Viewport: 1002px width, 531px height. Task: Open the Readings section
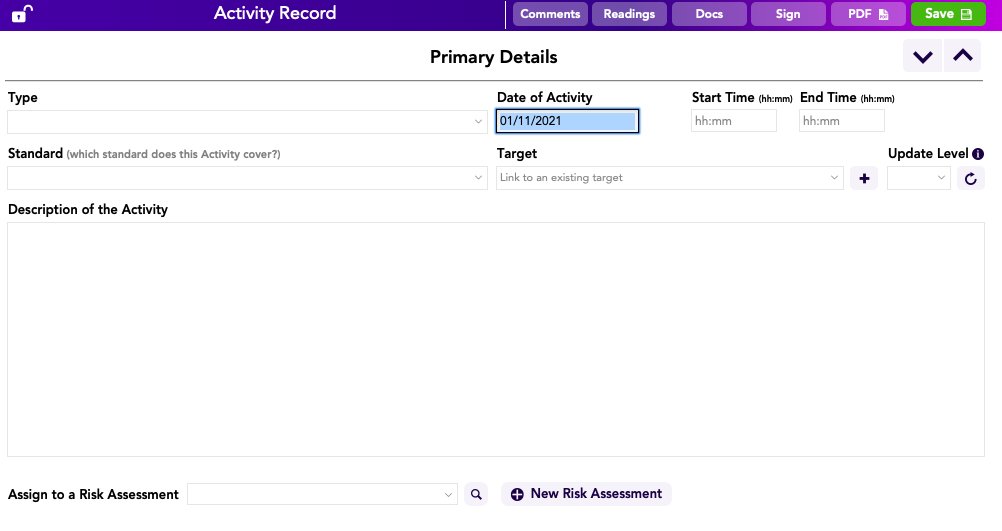tap(629, 14)
